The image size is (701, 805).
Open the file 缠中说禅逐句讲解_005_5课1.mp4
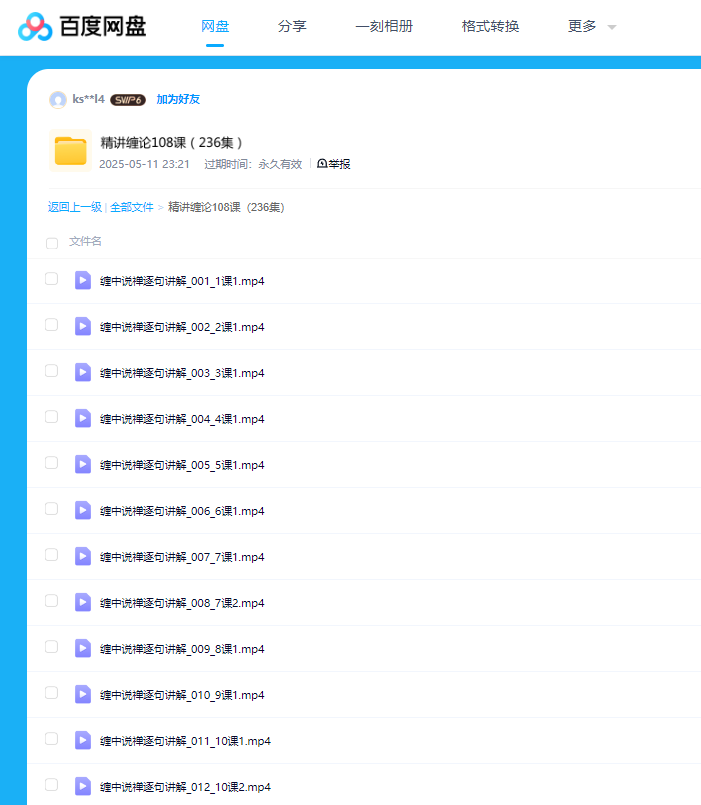(182, 465)
